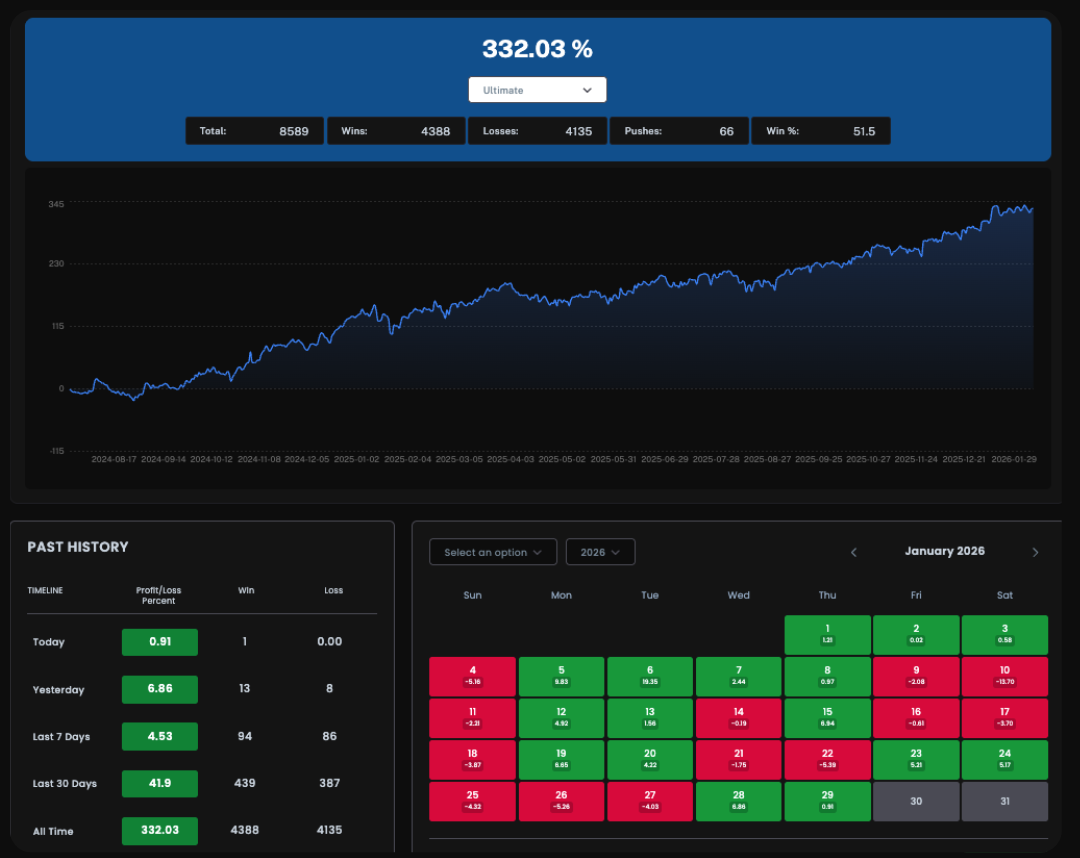Click the Last 30 Days 41.9 badge

click(x=159, y=784)
